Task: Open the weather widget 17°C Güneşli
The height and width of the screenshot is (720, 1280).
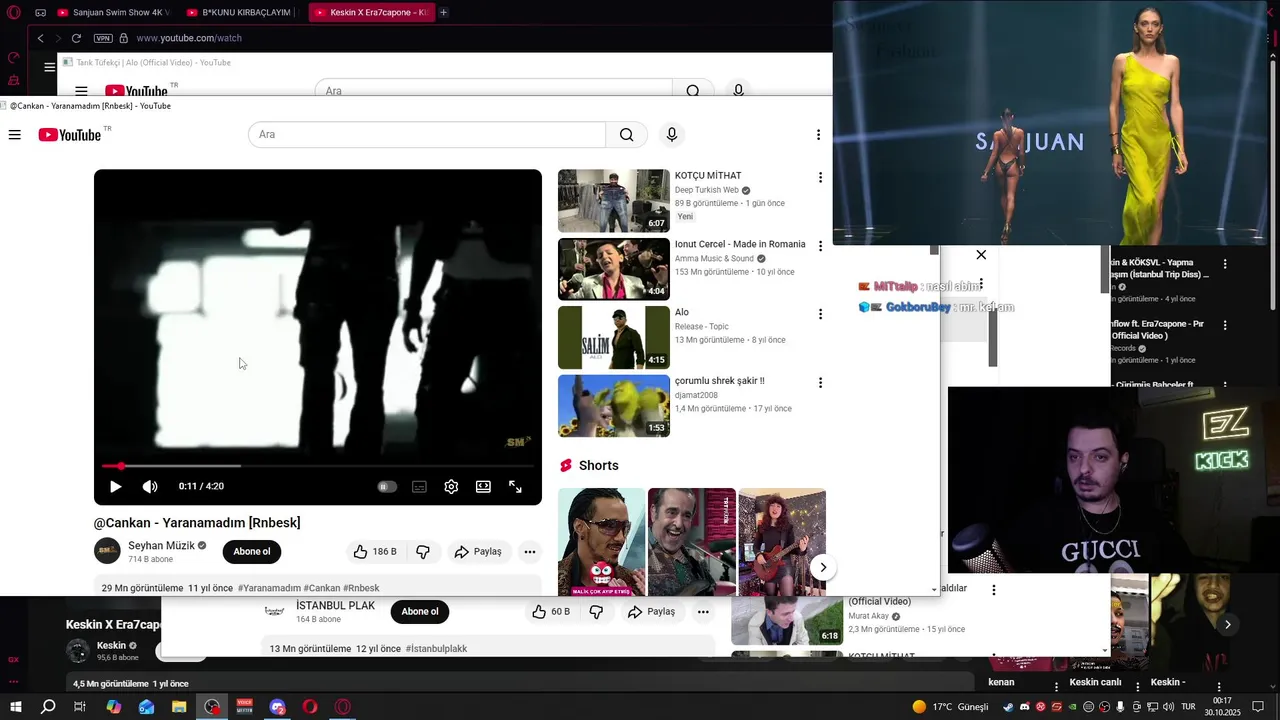Action: (x=950, y=707)
